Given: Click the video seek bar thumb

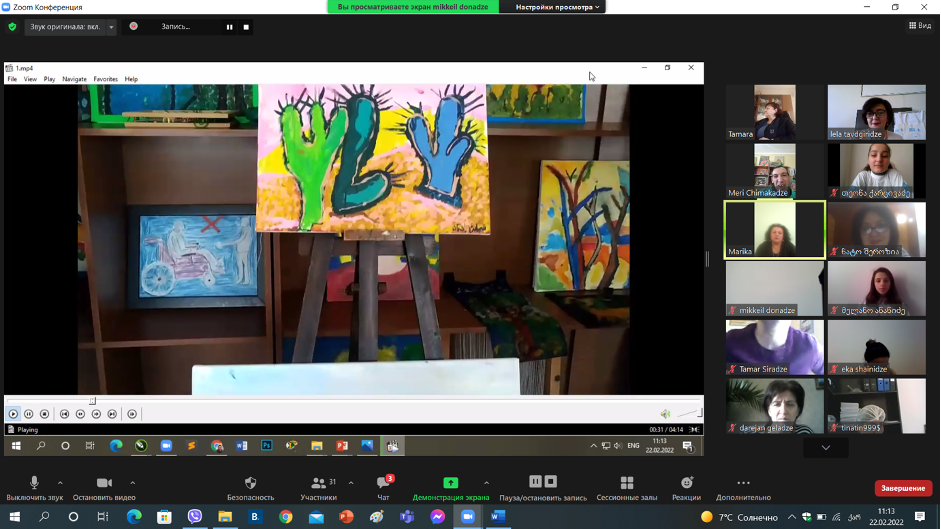Looking at the screenshot, I should [x=92, y=401].
